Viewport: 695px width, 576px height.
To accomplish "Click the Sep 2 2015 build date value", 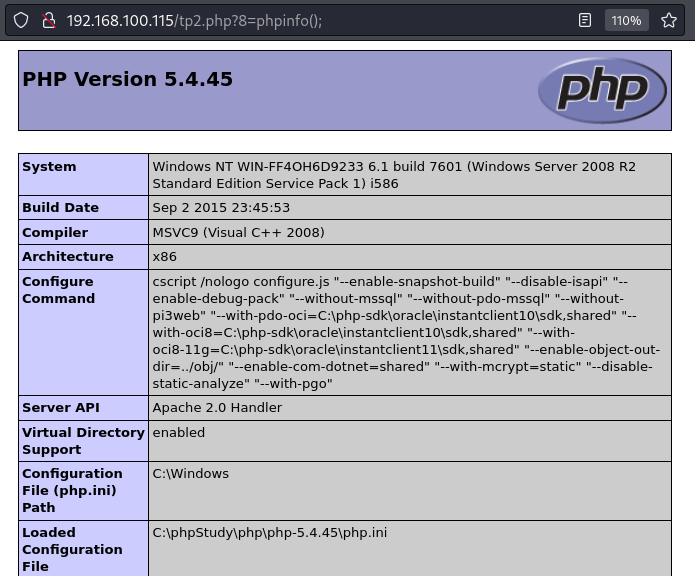I will pos(221,208).
